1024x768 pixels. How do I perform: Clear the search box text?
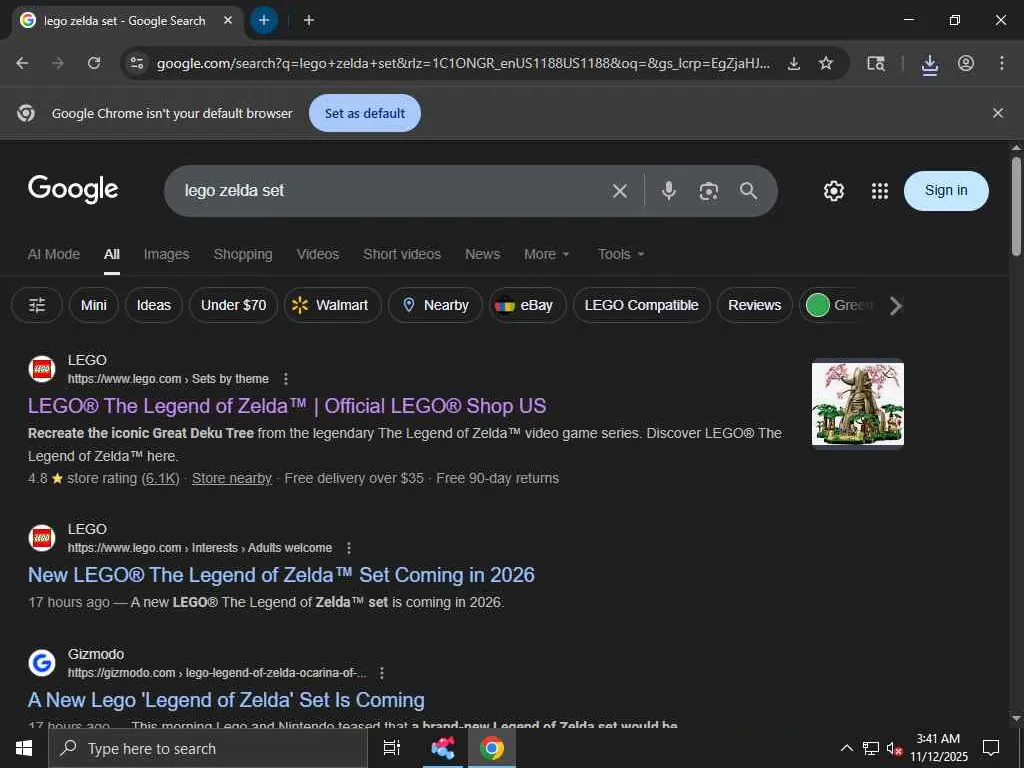620,191
